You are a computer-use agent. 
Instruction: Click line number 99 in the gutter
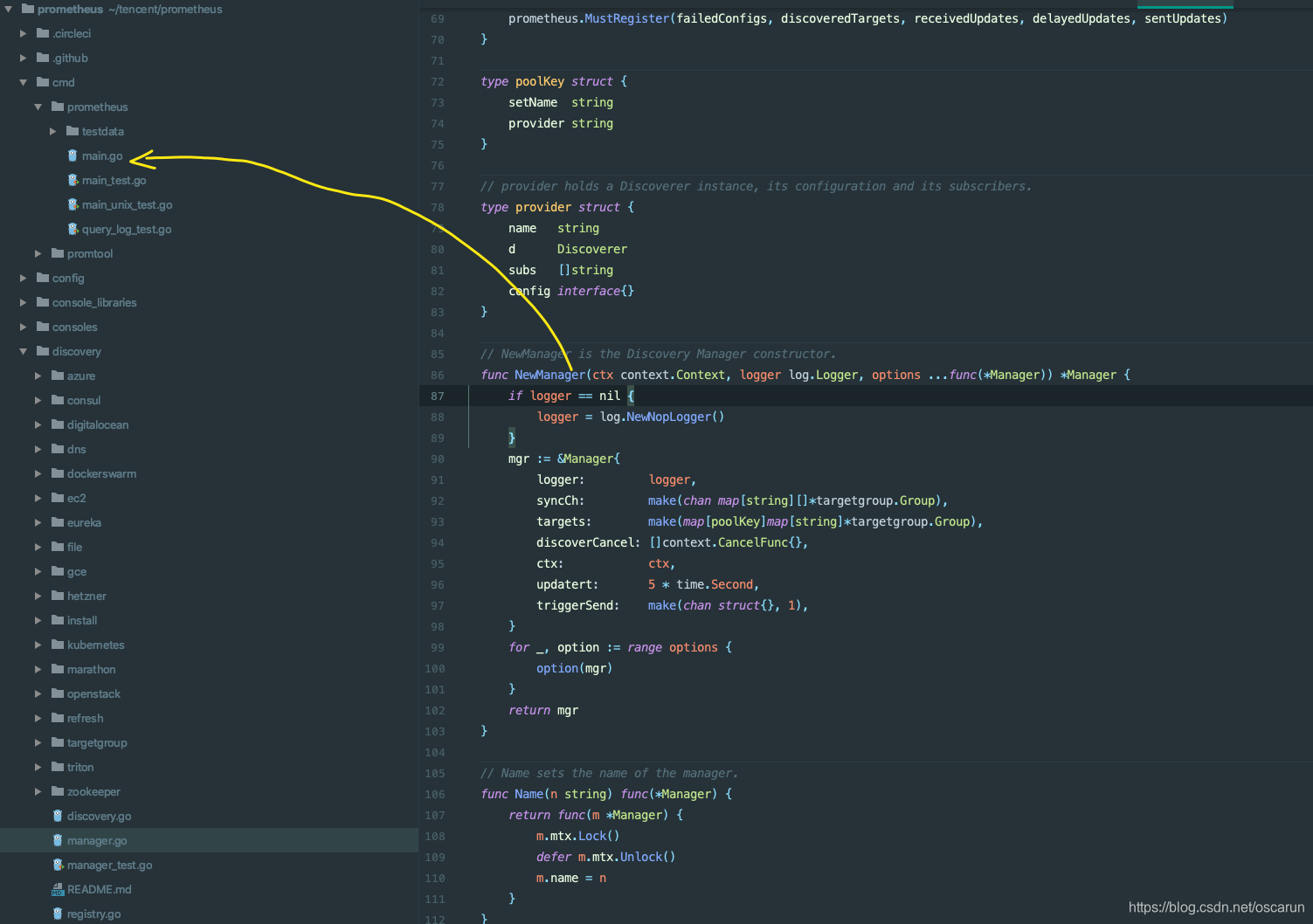click(437, 647)
